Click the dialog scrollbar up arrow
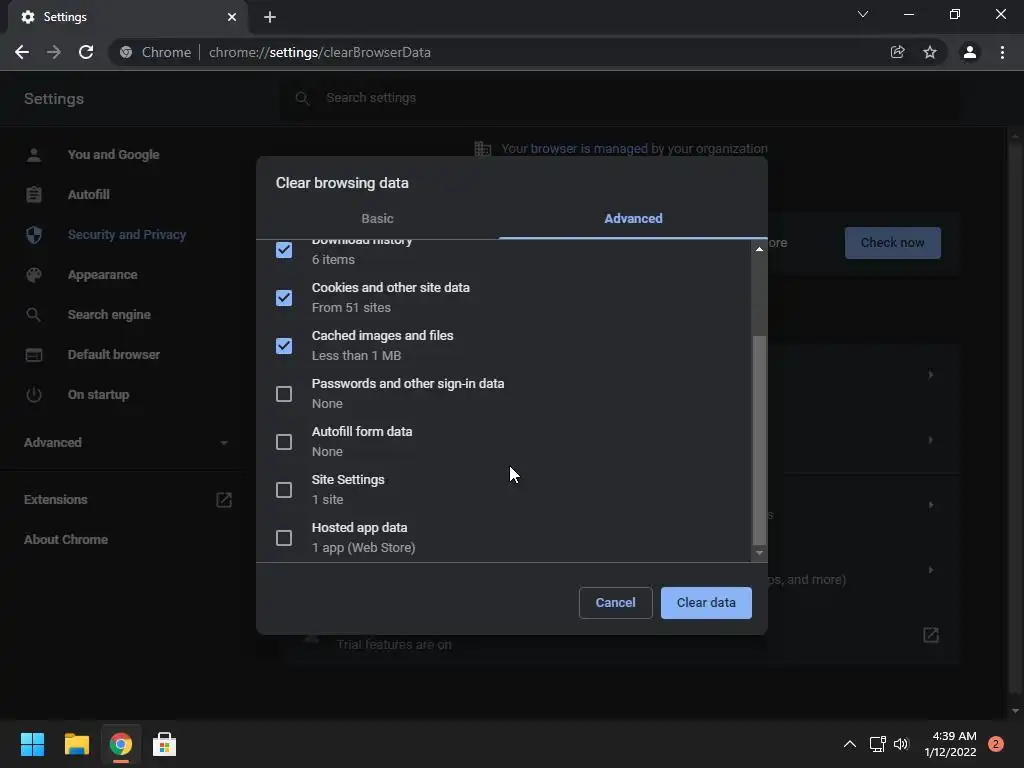The width and height of the screenshot is (1024, 768). [x=759, y=249]
